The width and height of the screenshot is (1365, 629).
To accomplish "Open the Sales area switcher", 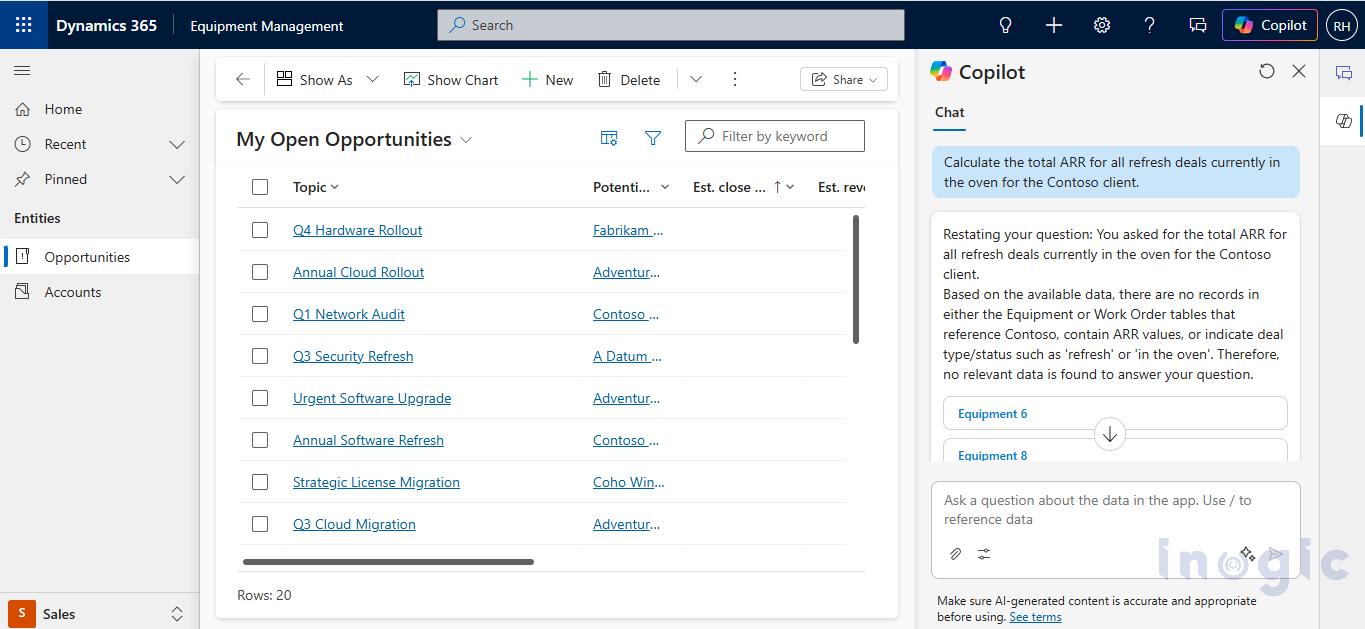I will (x=100, y=614).
